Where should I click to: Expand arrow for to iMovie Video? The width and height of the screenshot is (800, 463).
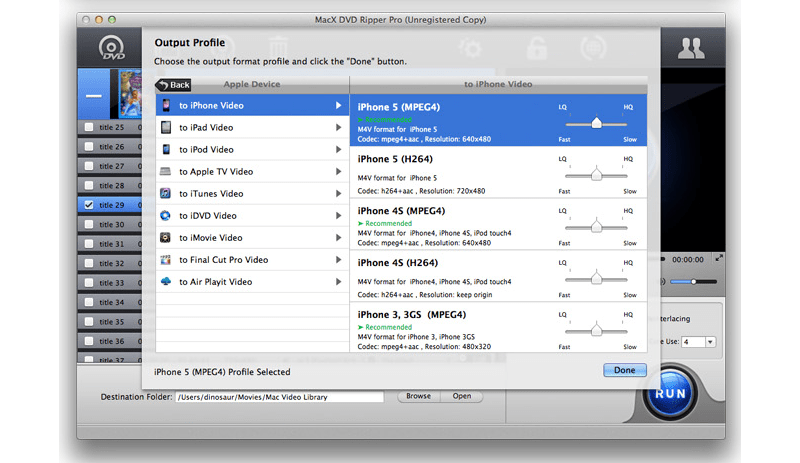tap(338, 237)
